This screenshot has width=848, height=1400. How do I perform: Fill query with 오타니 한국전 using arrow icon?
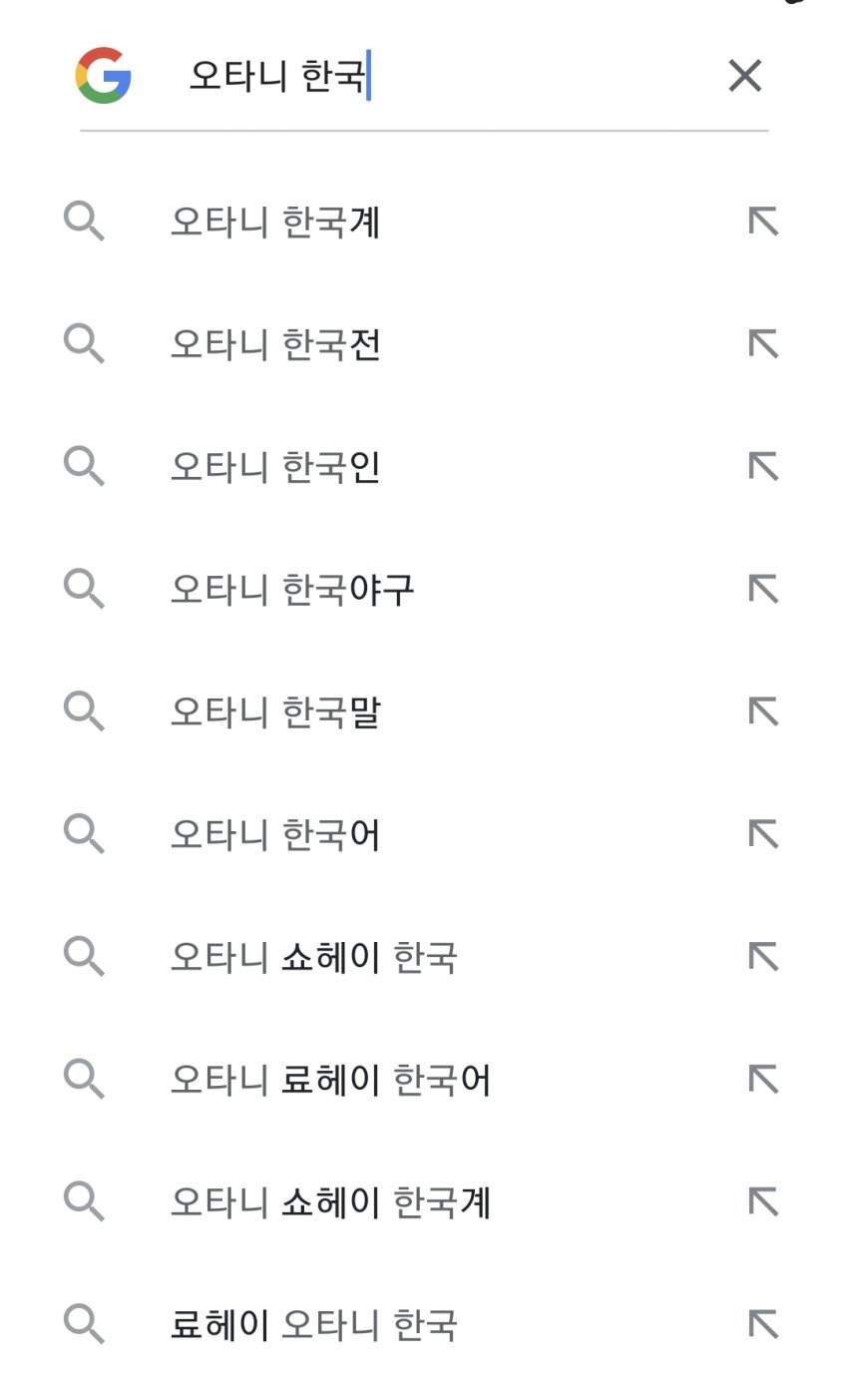[763, 344]
